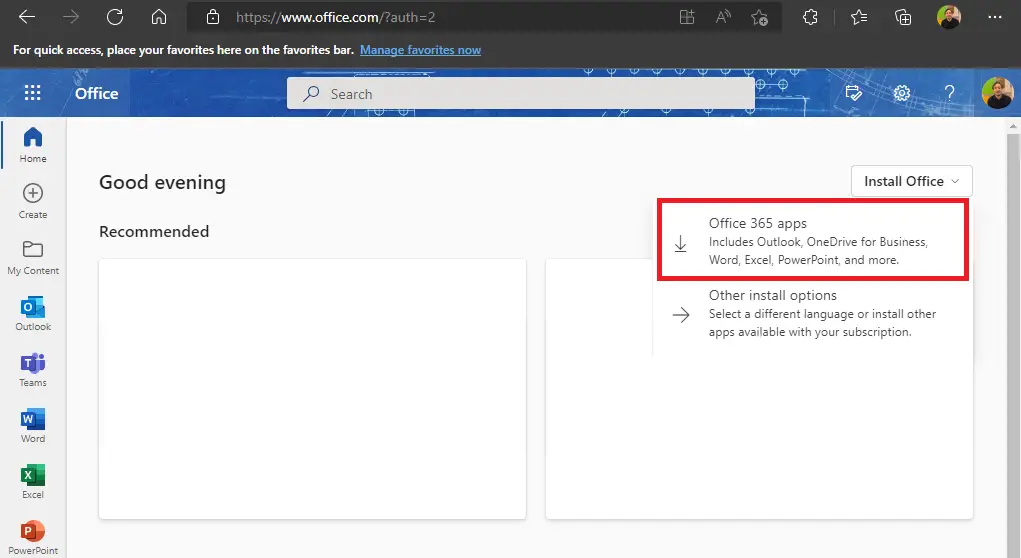View site info via lock icon
This screenshot has width=1021, height=558.
(x=213, y=18)
